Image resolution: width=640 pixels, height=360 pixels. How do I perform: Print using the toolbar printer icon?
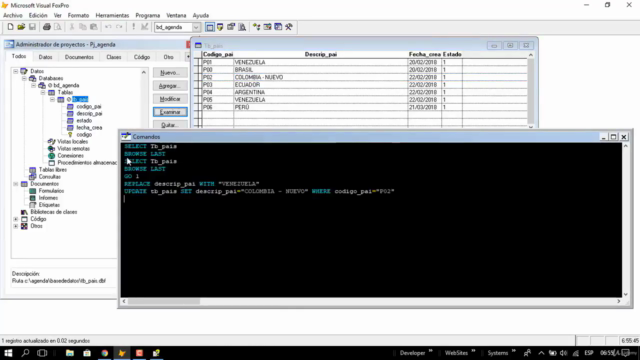coord(47,27)
